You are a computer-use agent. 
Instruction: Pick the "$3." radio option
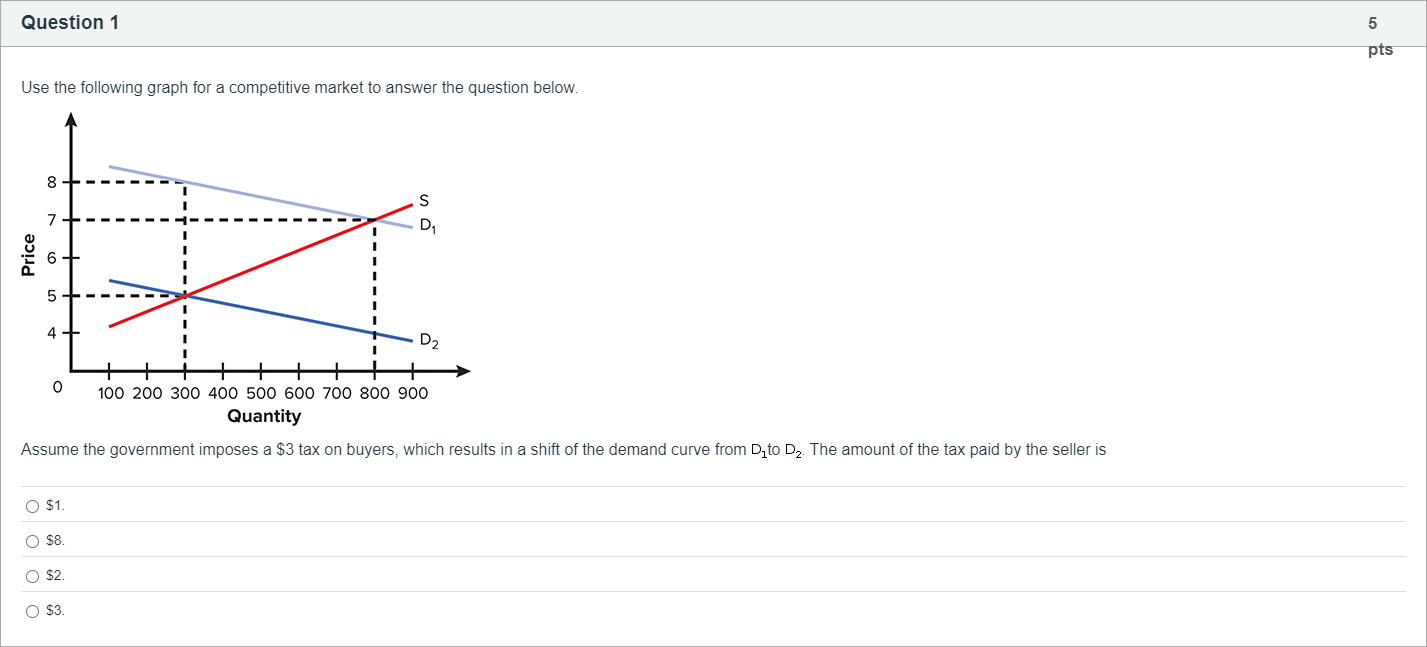click(32, 611)
